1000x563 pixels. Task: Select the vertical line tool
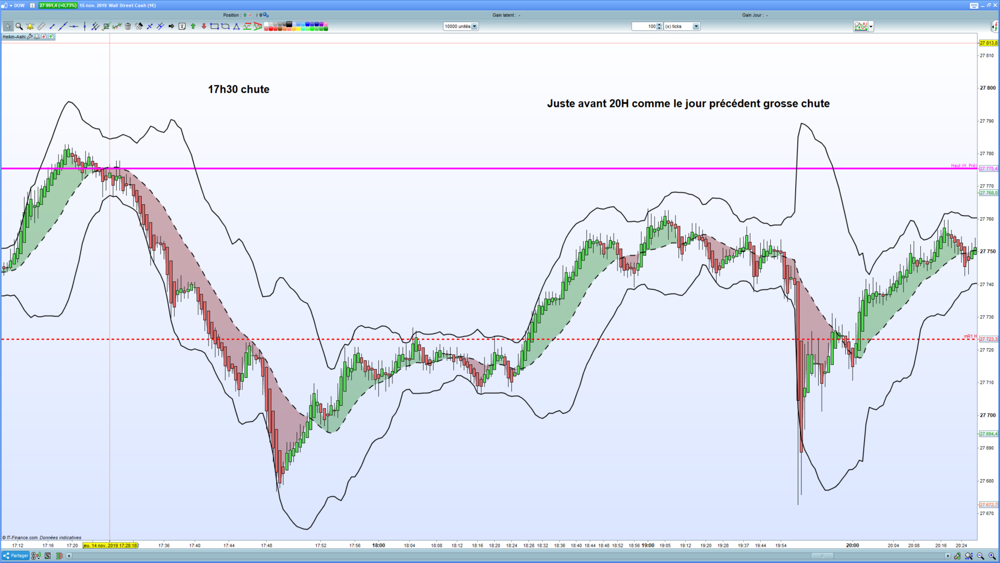click(x=85, y=26)
